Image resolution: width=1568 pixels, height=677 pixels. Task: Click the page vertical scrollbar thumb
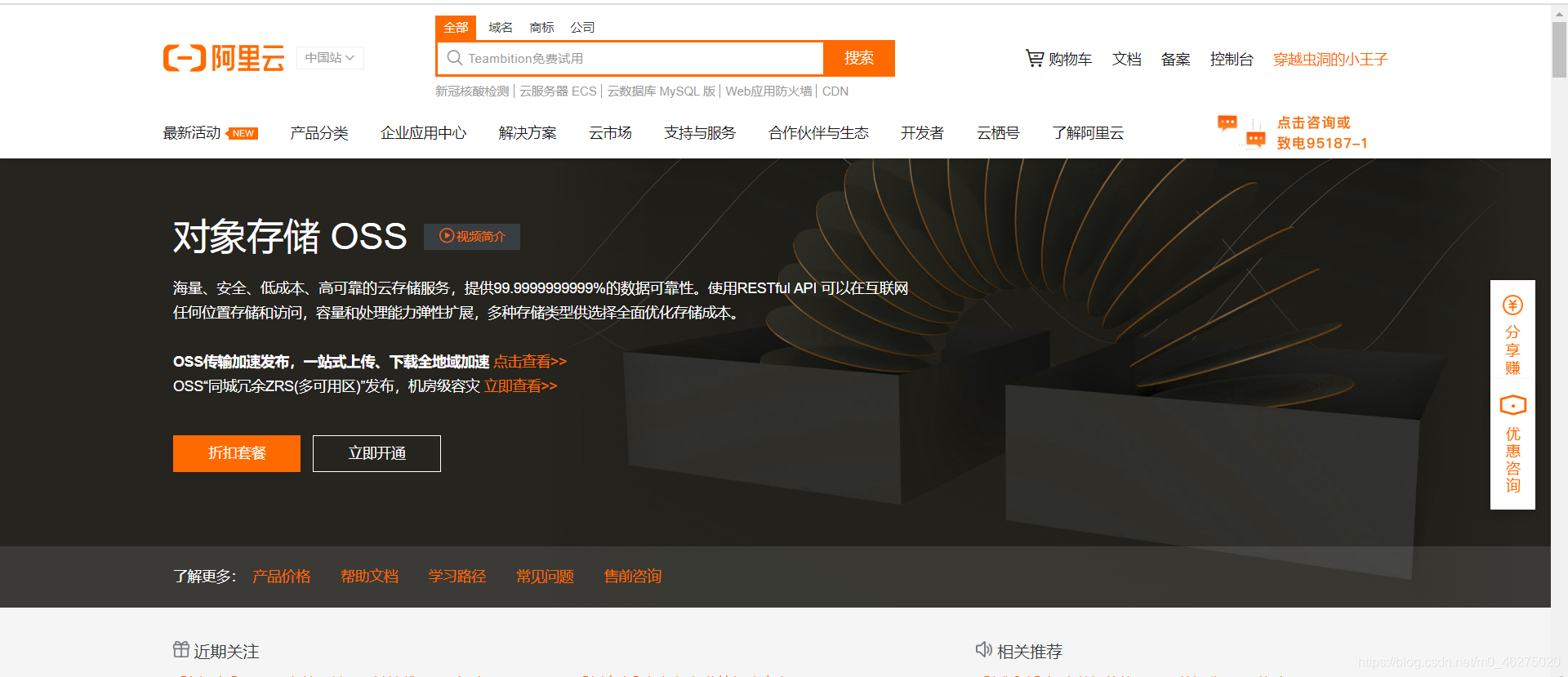click(1559, 49)
